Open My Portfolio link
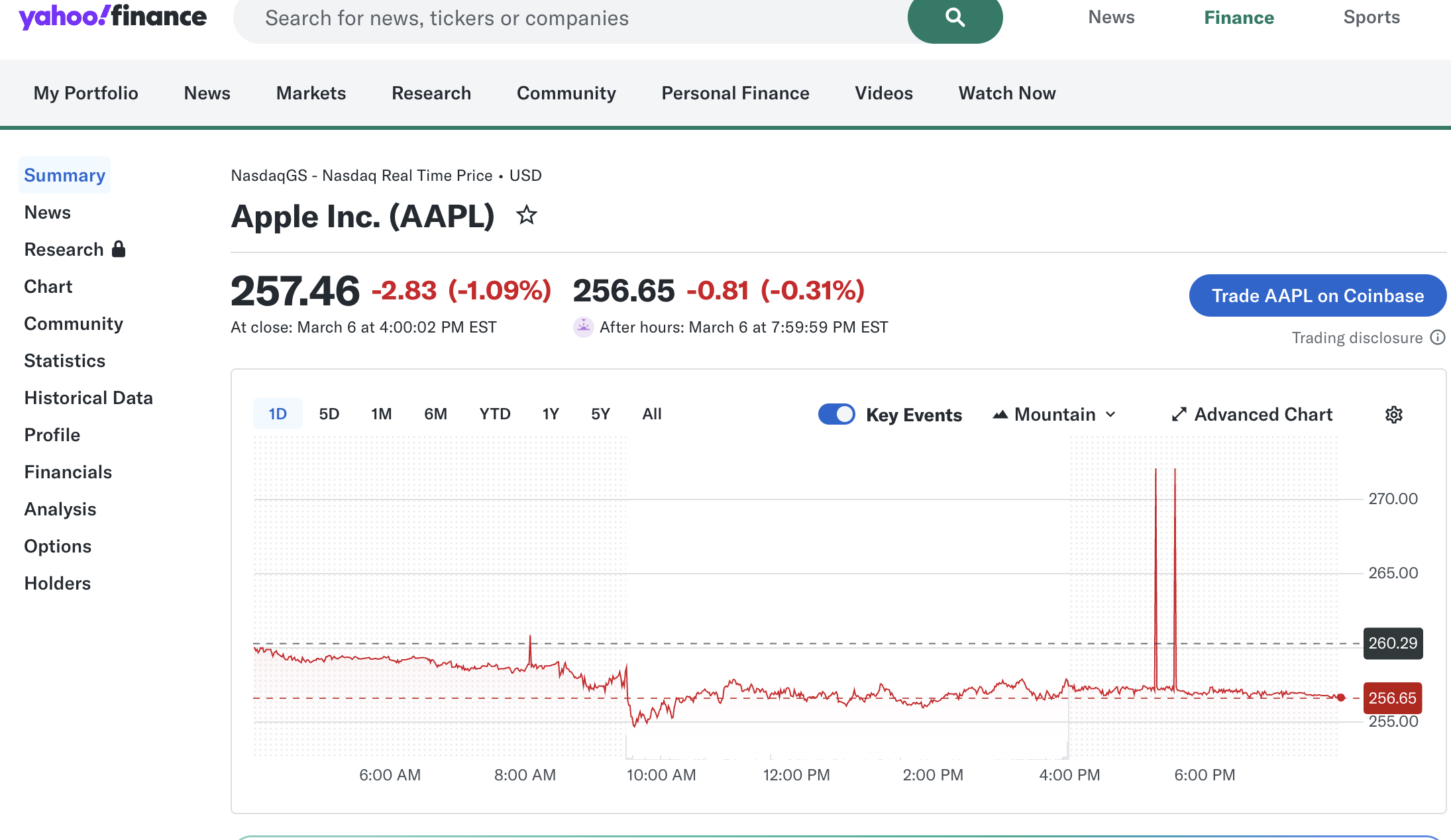 click(85, 93)
